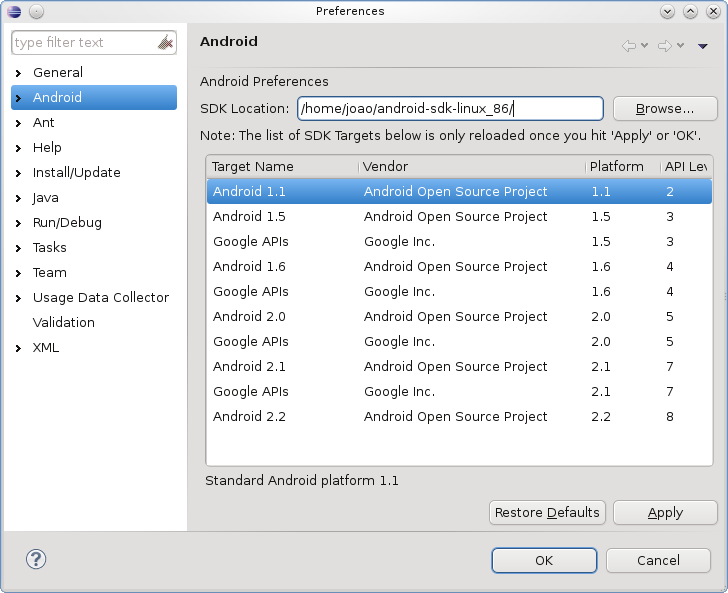Screen dimensions: 728x593
Task: Click the Apply button
Action: pos(665,513)
